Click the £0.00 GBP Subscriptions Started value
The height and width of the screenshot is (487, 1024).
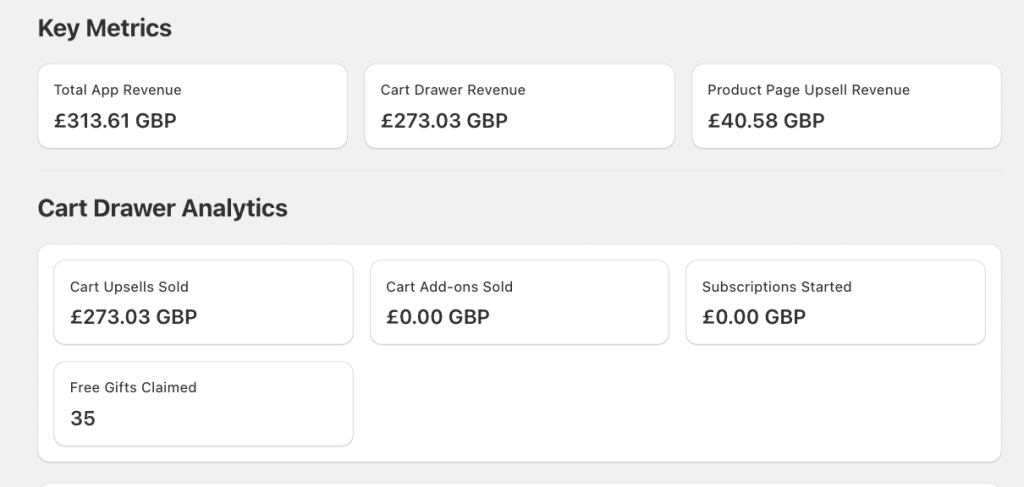coord(754,317)
